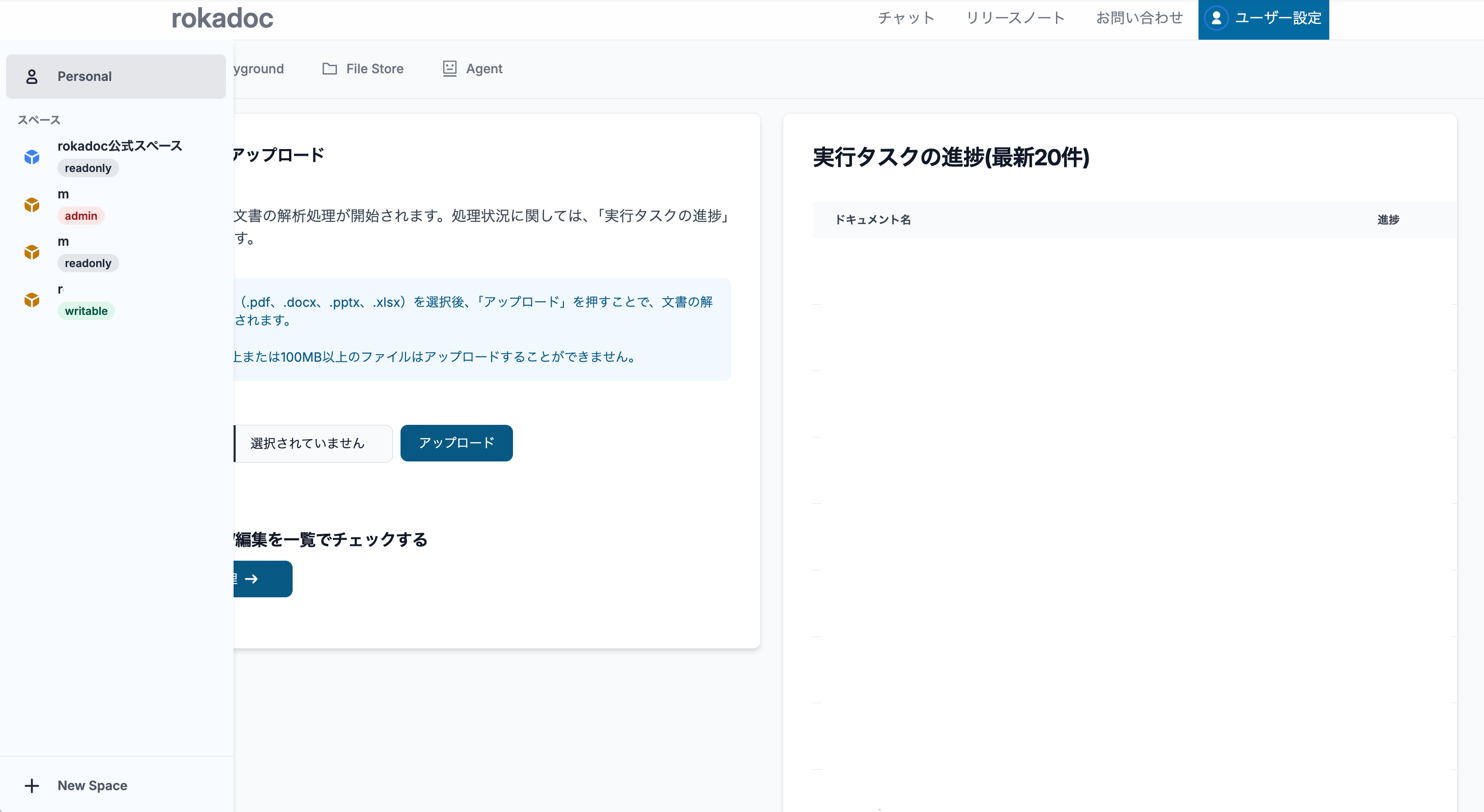1484x812 pixels.
Task: Switch to the File Store tab
Action: 363,69
